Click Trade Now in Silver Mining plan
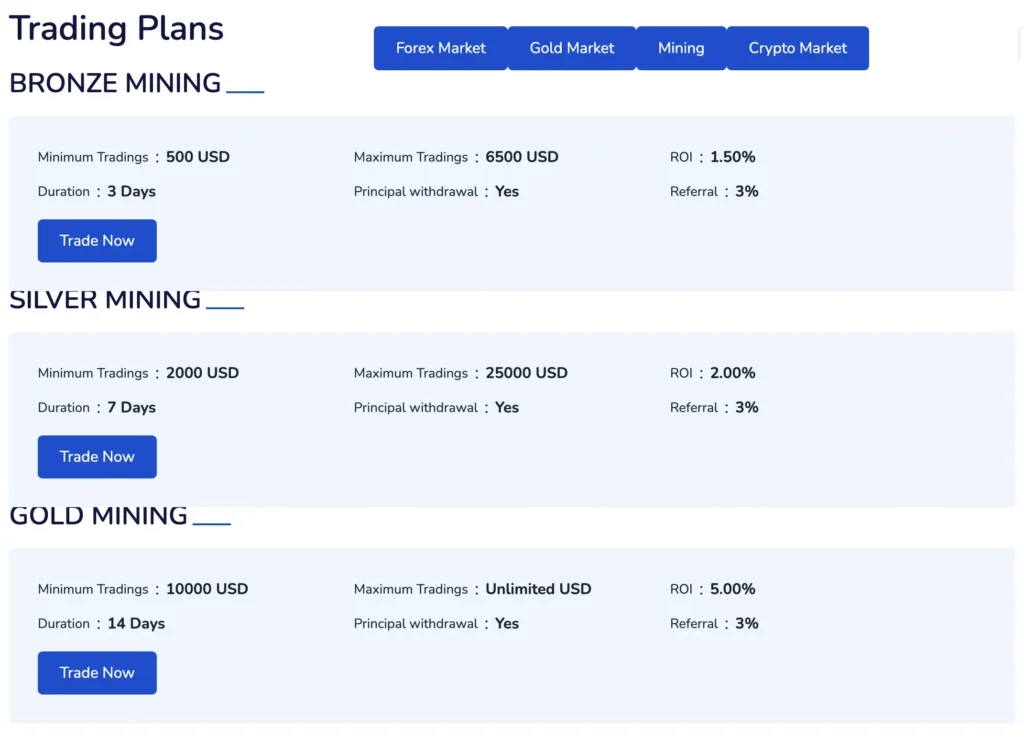This screenshot has width=1024, height=738. pyautogui.click(x=97, y=457)
